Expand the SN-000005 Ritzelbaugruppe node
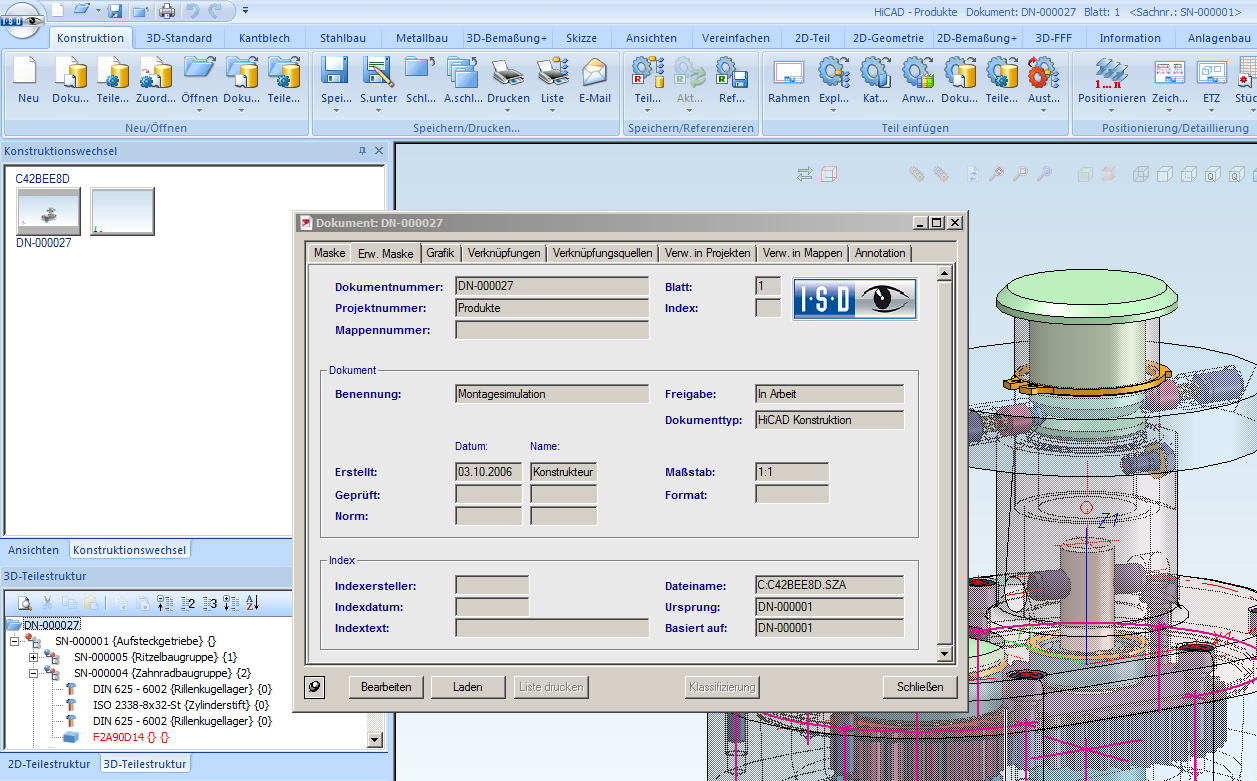The height and width of the screenshot is (781, 1257). click(34, 657)
